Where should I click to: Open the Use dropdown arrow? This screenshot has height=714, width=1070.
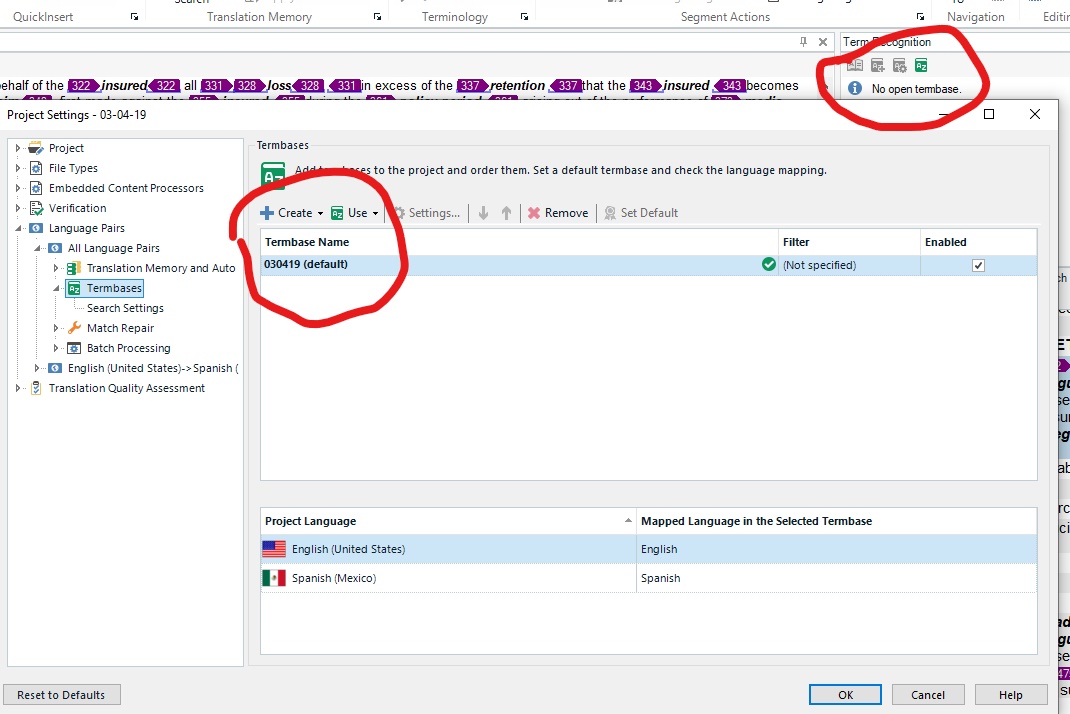pyautogui.click(x=376, y=212)
